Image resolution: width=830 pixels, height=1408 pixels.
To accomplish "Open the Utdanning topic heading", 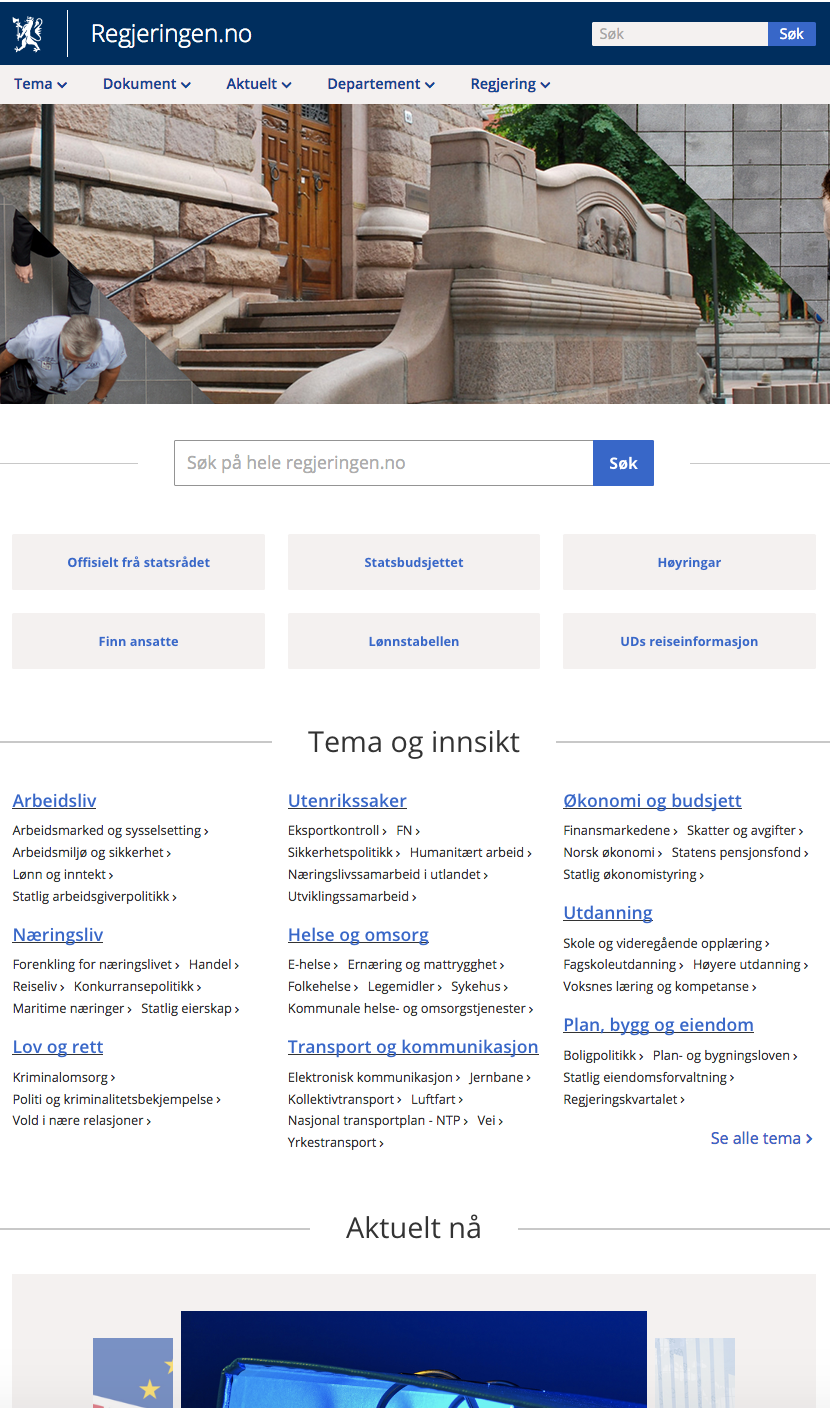I will pyautogui.click(x=608, y=913).
